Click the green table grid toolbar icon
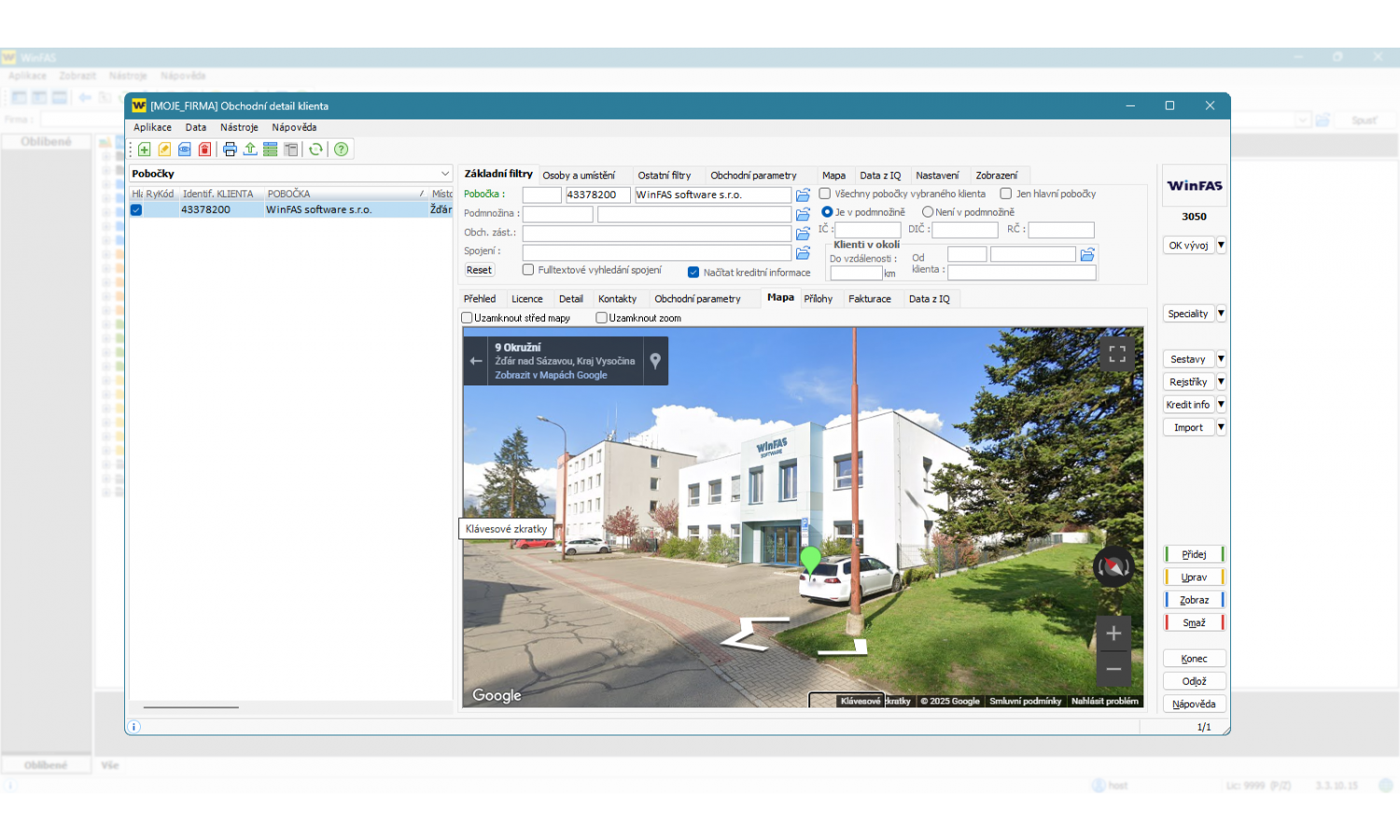Viewport: 1400px width, 840px height. pyautogui.click(x=271, y=149)
